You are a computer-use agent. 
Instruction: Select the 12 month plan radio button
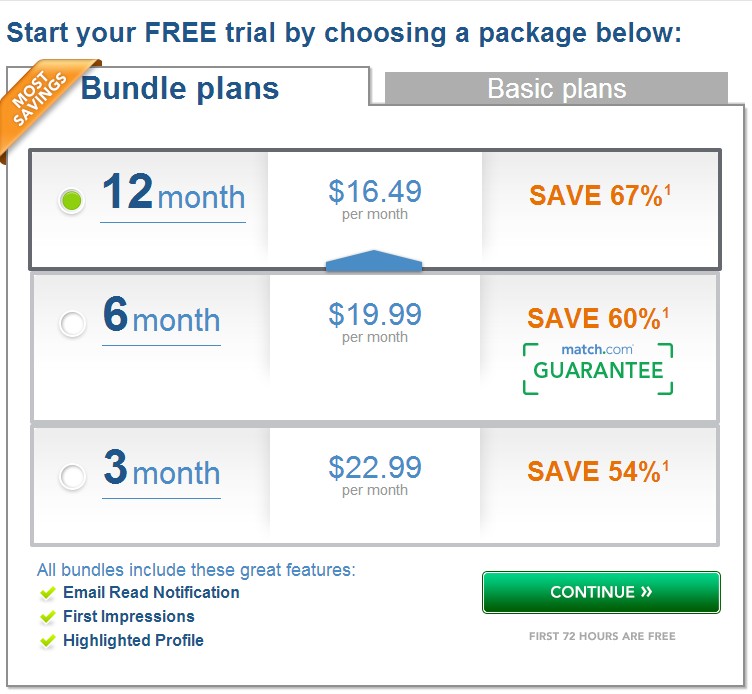(x=72, y=200)
